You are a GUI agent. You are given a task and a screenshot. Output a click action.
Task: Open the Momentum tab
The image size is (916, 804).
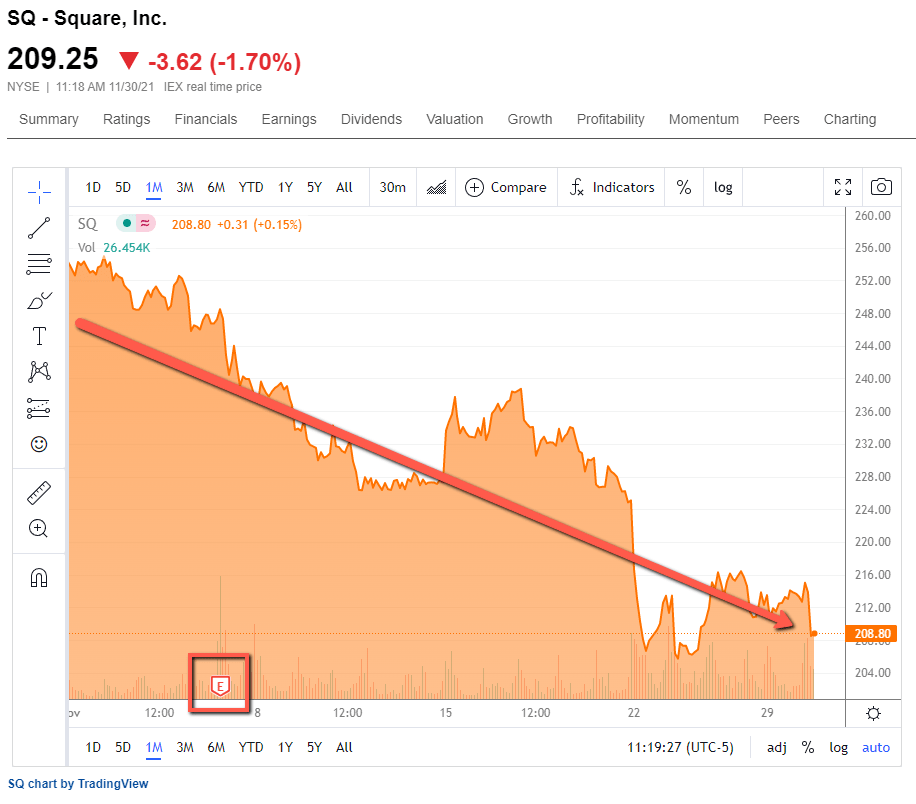pos(704,119)
